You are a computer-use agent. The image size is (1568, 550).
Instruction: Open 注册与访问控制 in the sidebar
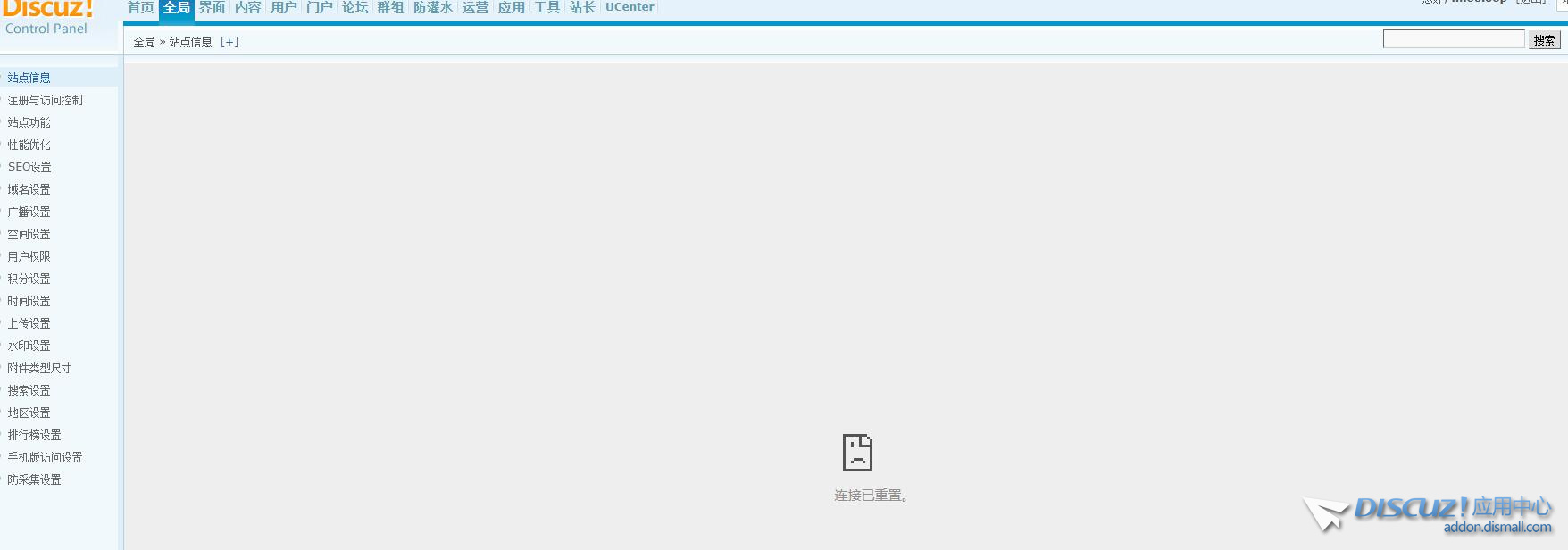(46, 100)
